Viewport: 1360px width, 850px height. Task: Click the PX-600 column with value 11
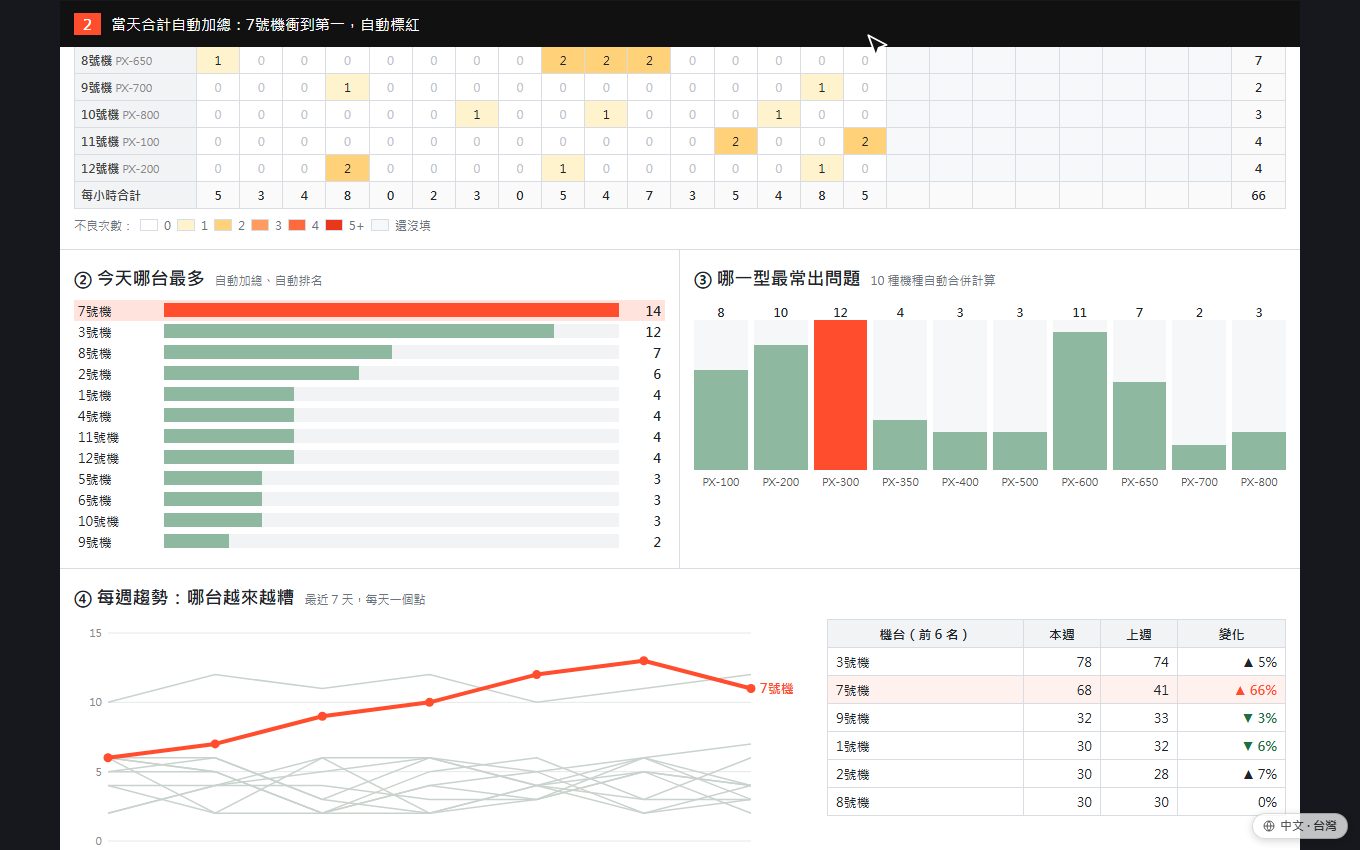1080,401
